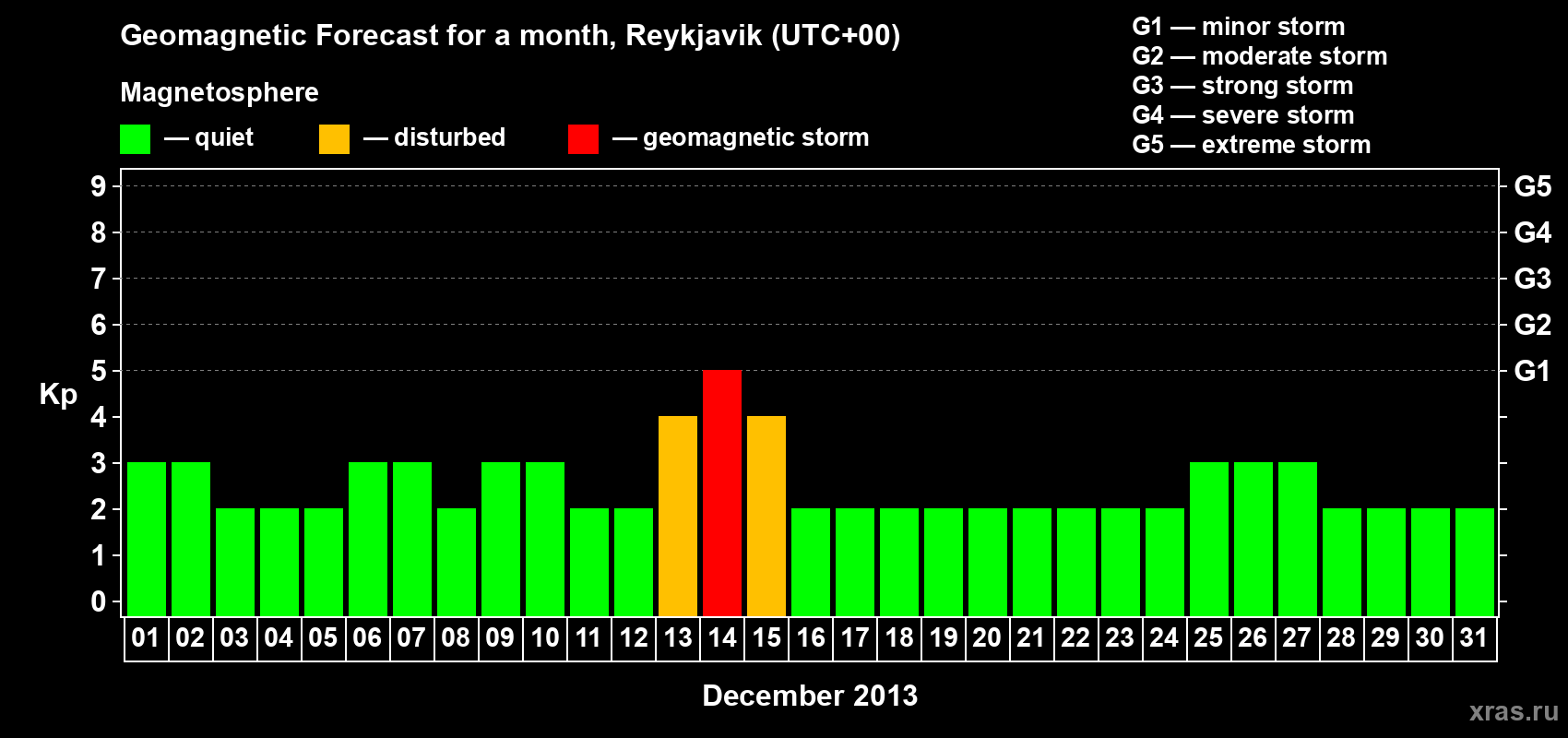Click the G1 storm level label on the right axis

[x=1532, y=371]
